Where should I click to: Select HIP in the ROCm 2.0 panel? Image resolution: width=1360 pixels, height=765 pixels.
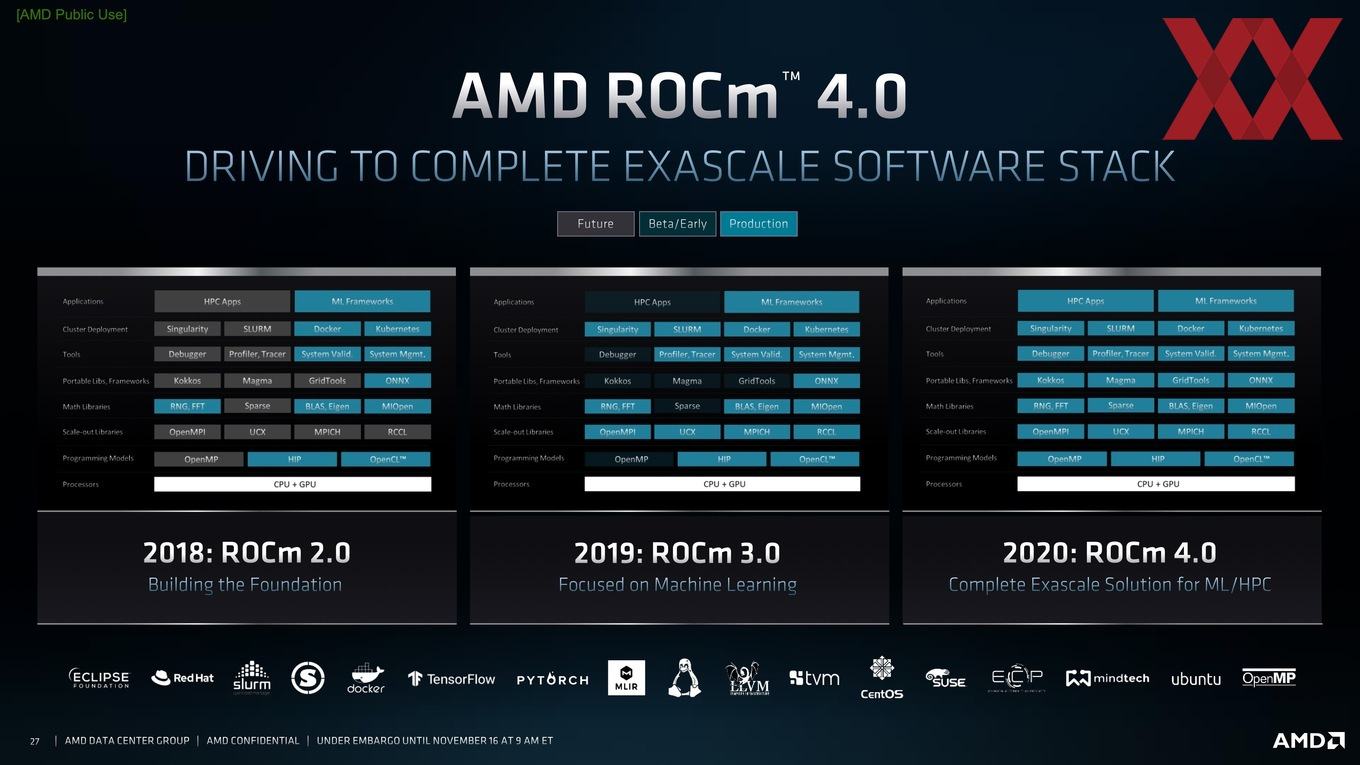(x=292, y=459)
